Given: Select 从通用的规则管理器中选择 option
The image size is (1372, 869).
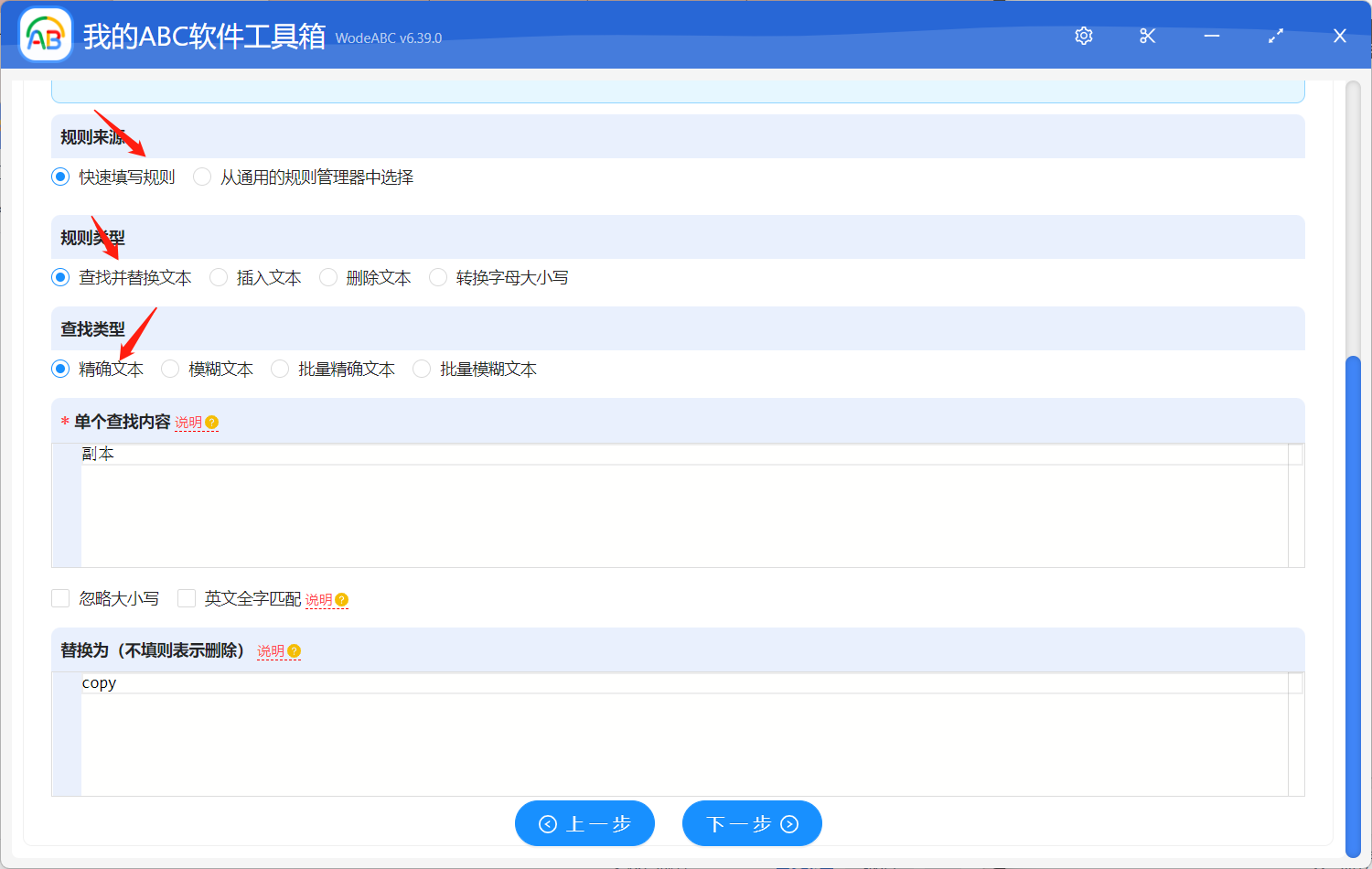Looking at the screenshot, I should pyautogui.click(x=202, y=177).
